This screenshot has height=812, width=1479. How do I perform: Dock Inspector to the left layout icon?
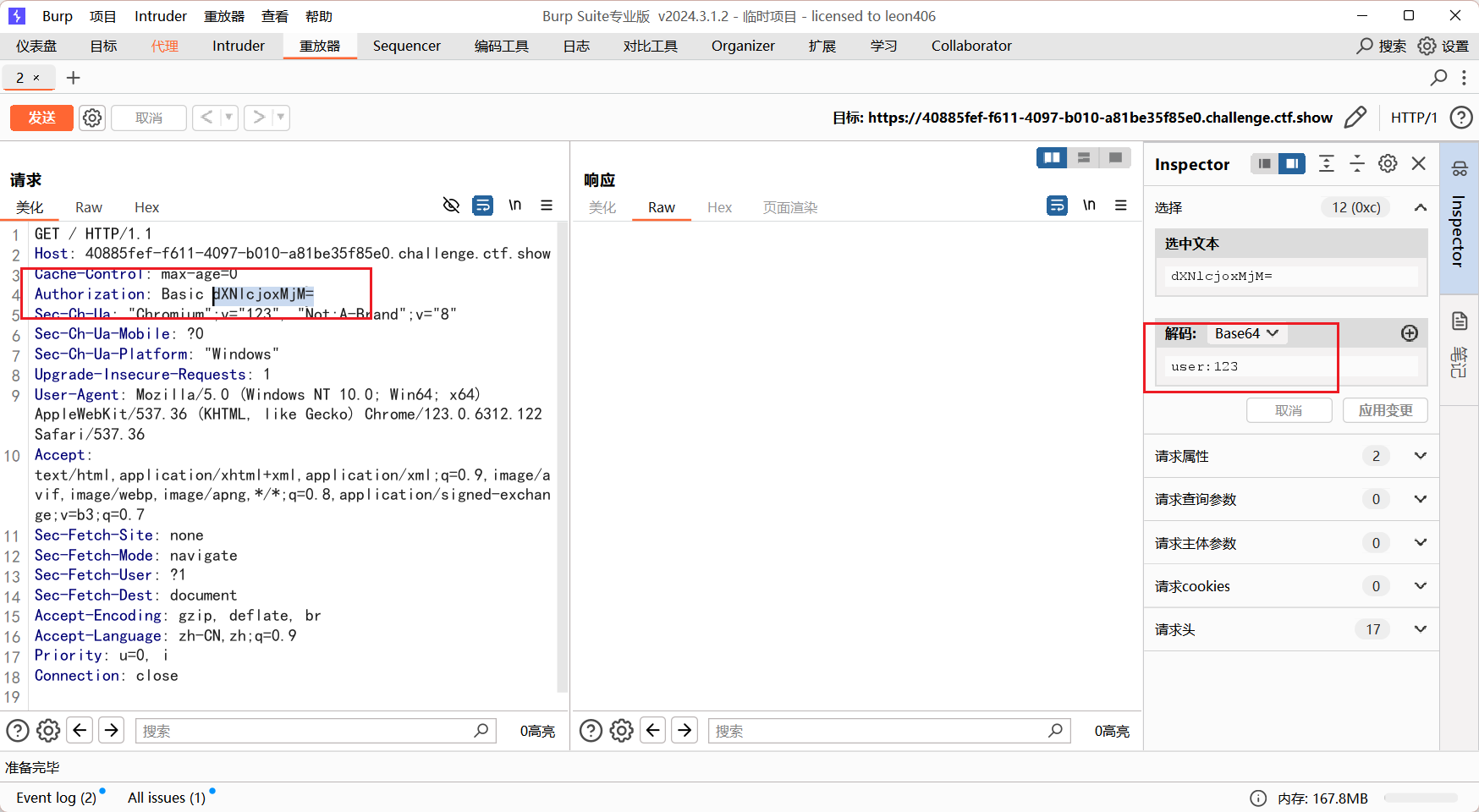coord(1264,163)
